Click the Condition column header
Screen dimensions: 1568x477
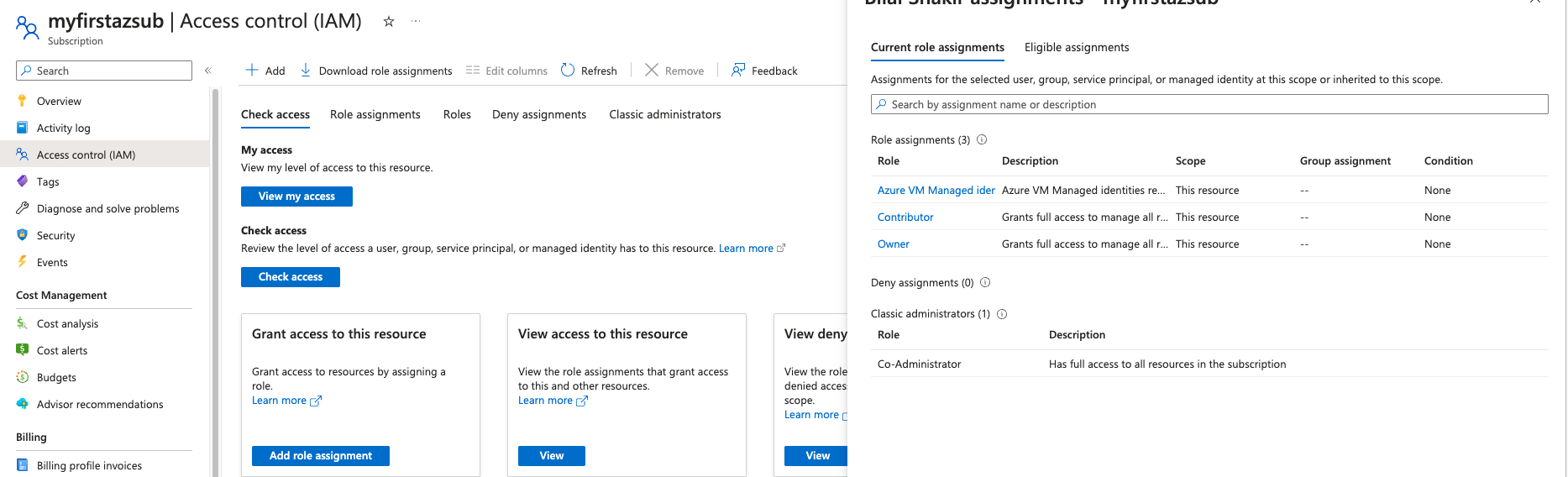click(x=1449, y=161)
